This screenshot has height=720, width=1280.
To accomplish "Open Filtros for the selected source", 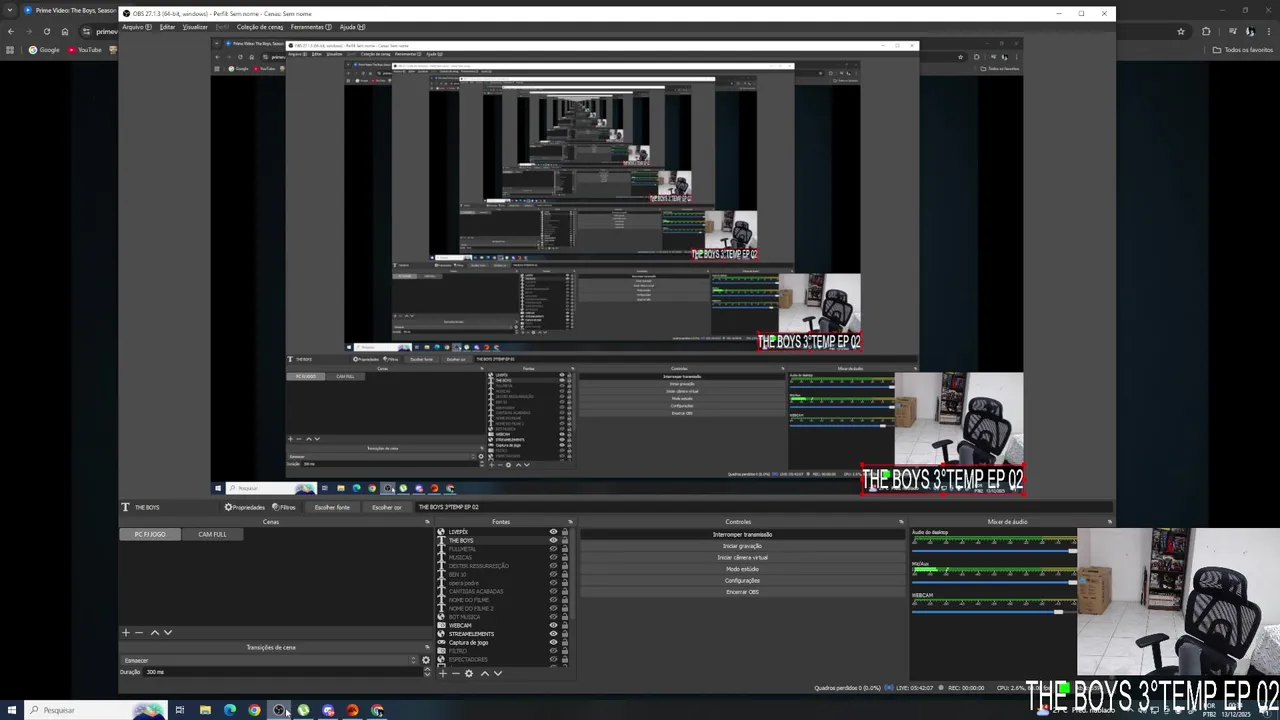I will [284, 507].
